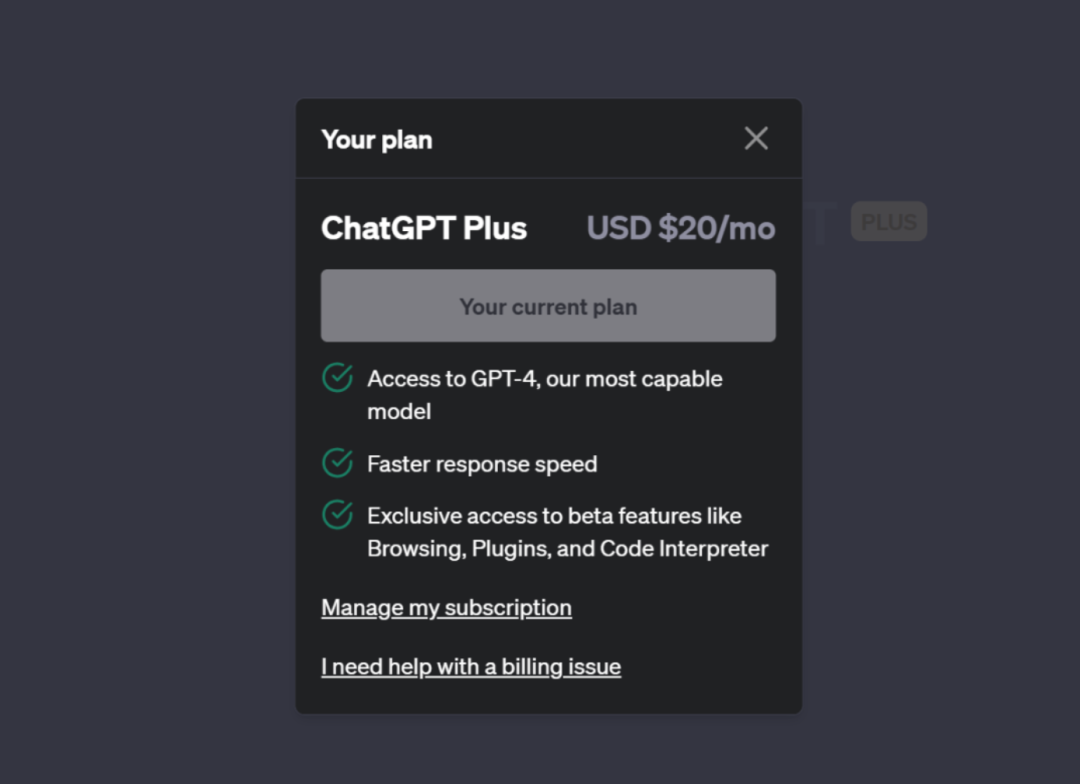Close the Your plan dialog
The width and height of the screenshot is (1080, 784).
756,139
